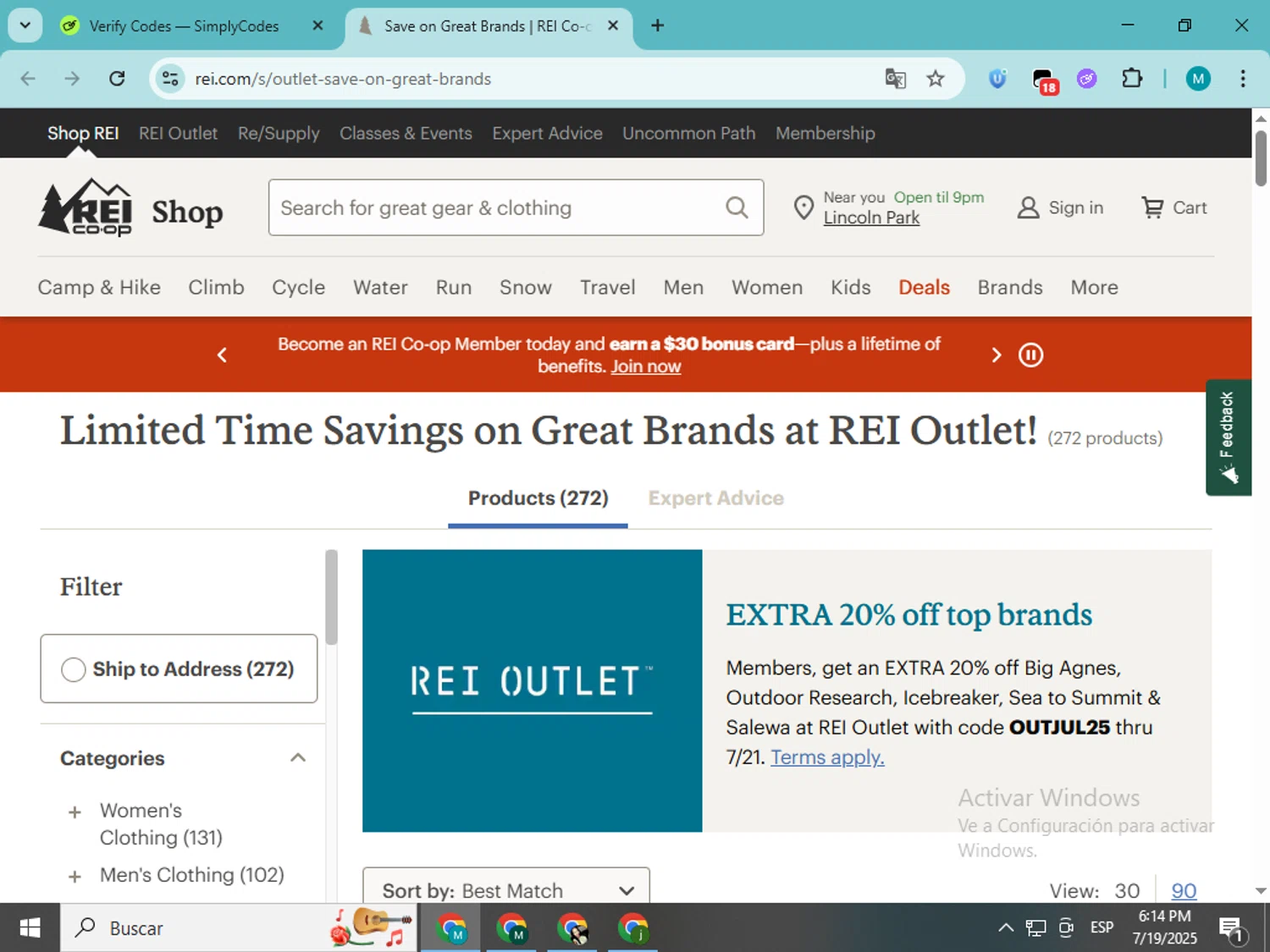The height and width of the screenshot is (952, 1270).
Task: Click the Join now link
Action: (646, 366)
